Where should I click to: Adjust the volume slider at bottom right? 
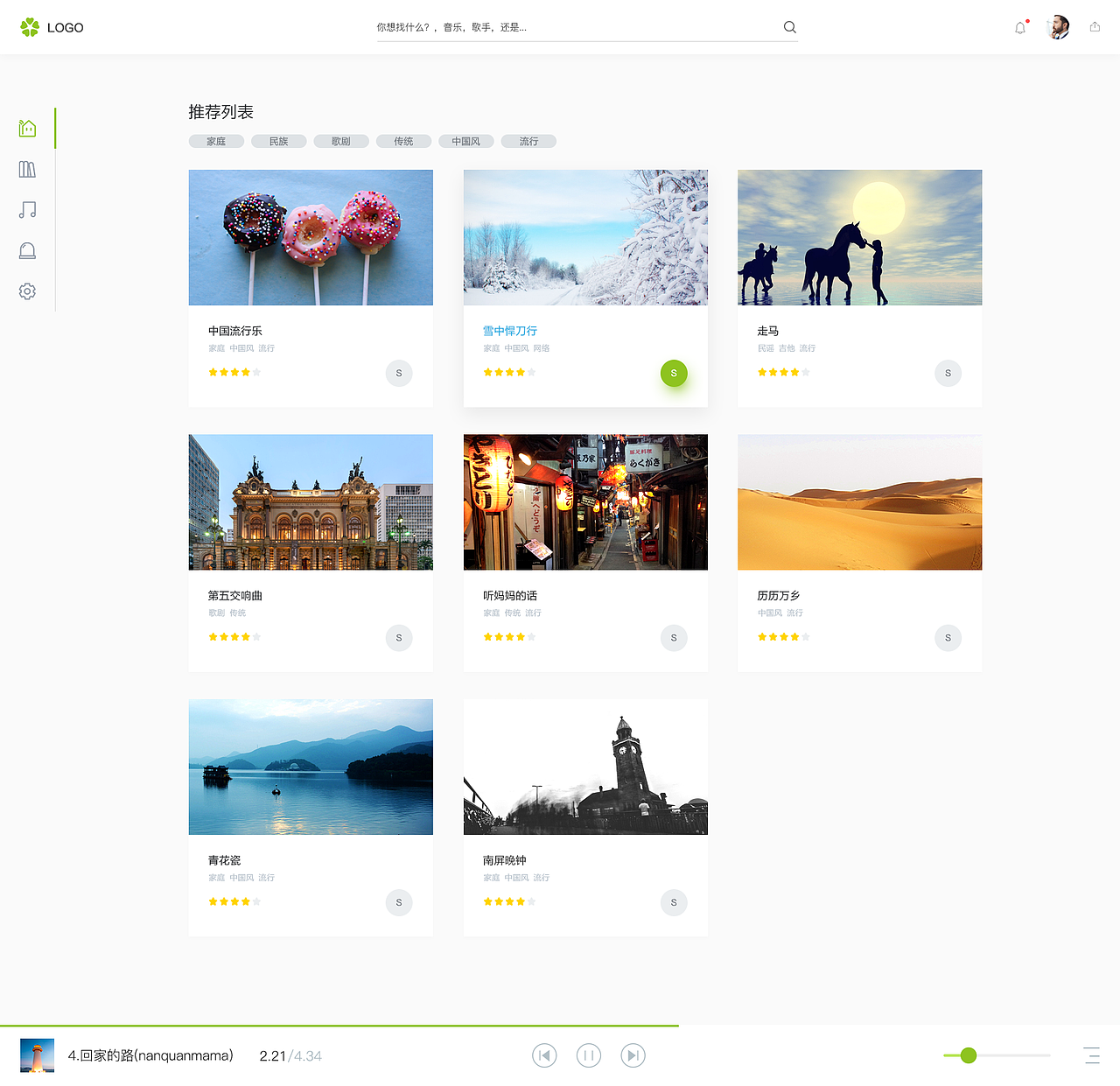[967, 1056]
